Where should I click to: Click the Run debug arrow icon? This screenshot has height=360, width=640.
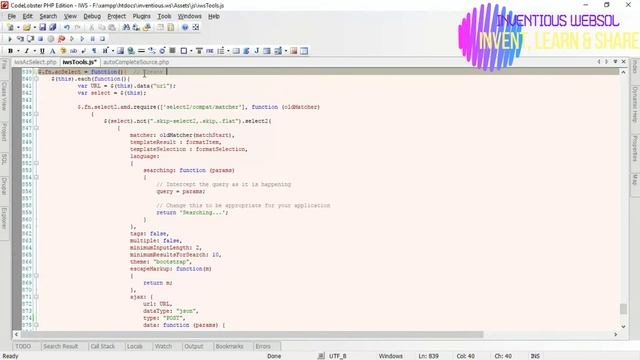10,39
